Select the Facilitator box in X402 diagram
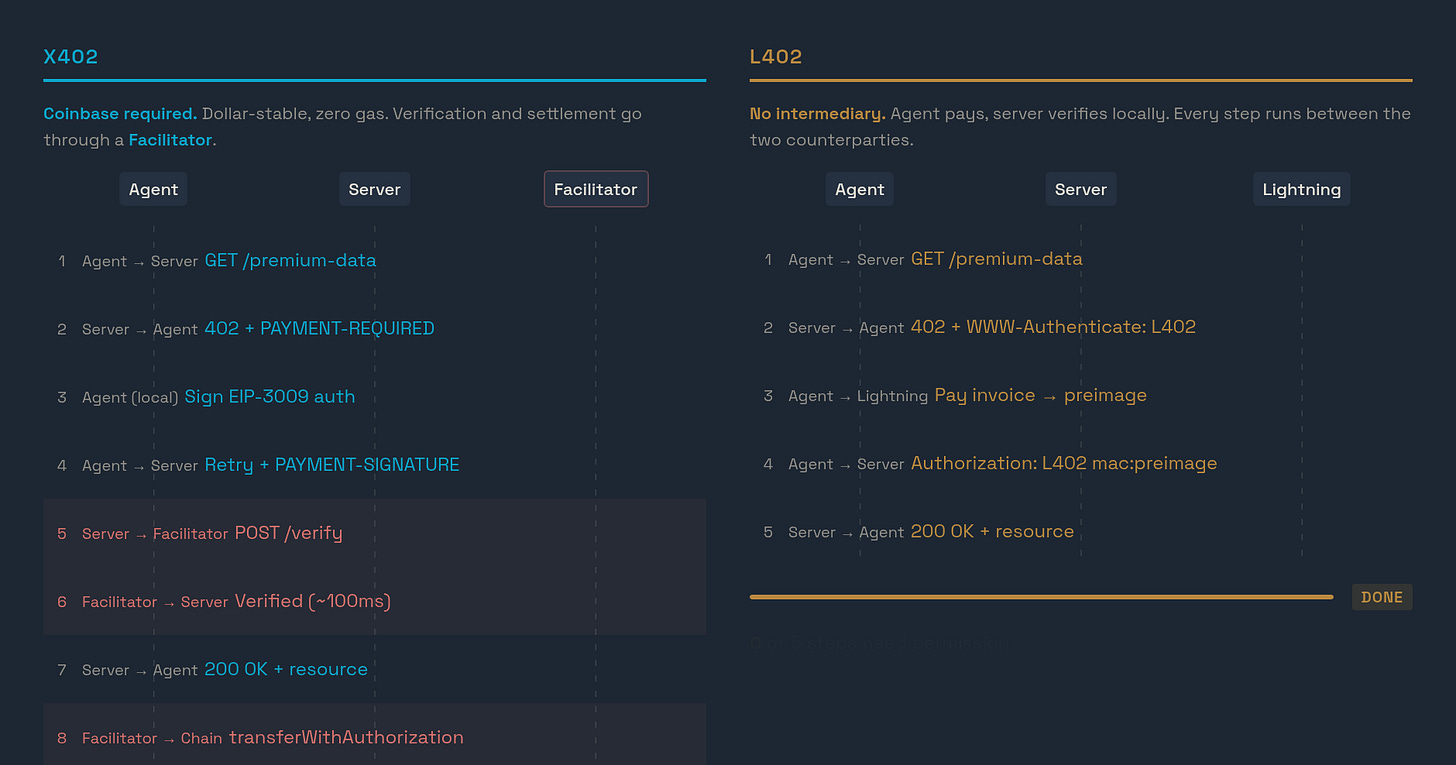The height and width of the screenshot is (765, 1456). pos(596,189)
